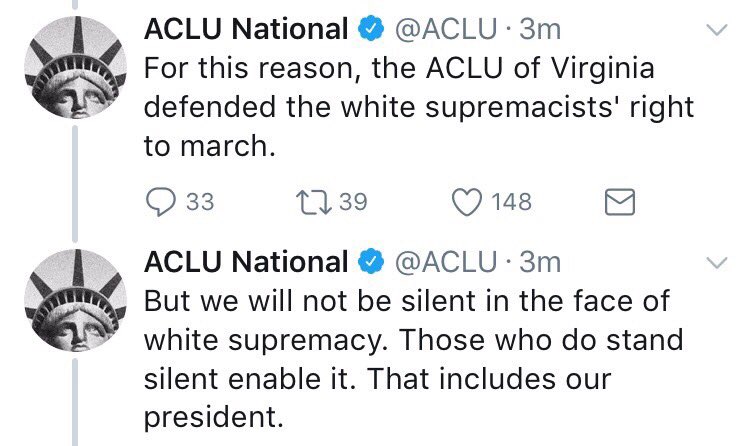Click the 3m timestamp on the second tweet
Screen dimensions: 746x446
542,263
